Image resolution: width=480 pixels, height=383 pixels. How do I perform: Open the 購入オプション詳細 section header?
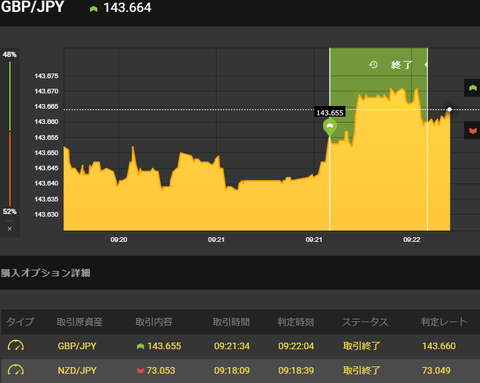pos(46,273)
